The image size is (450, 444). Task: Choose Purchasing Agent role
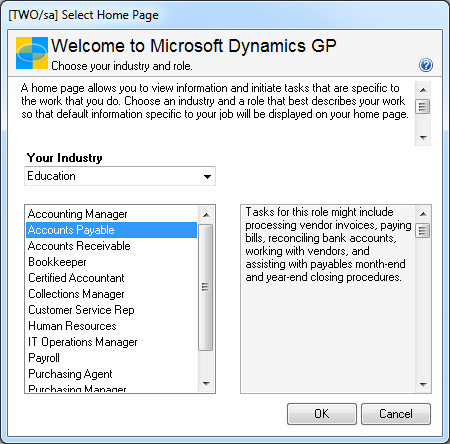[x=112, y=374]
